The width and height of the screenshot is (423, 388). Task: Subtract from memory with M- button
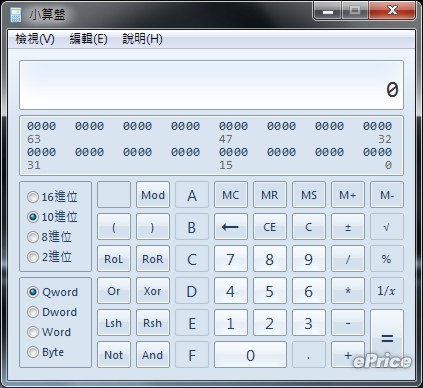tap(387, 195)
